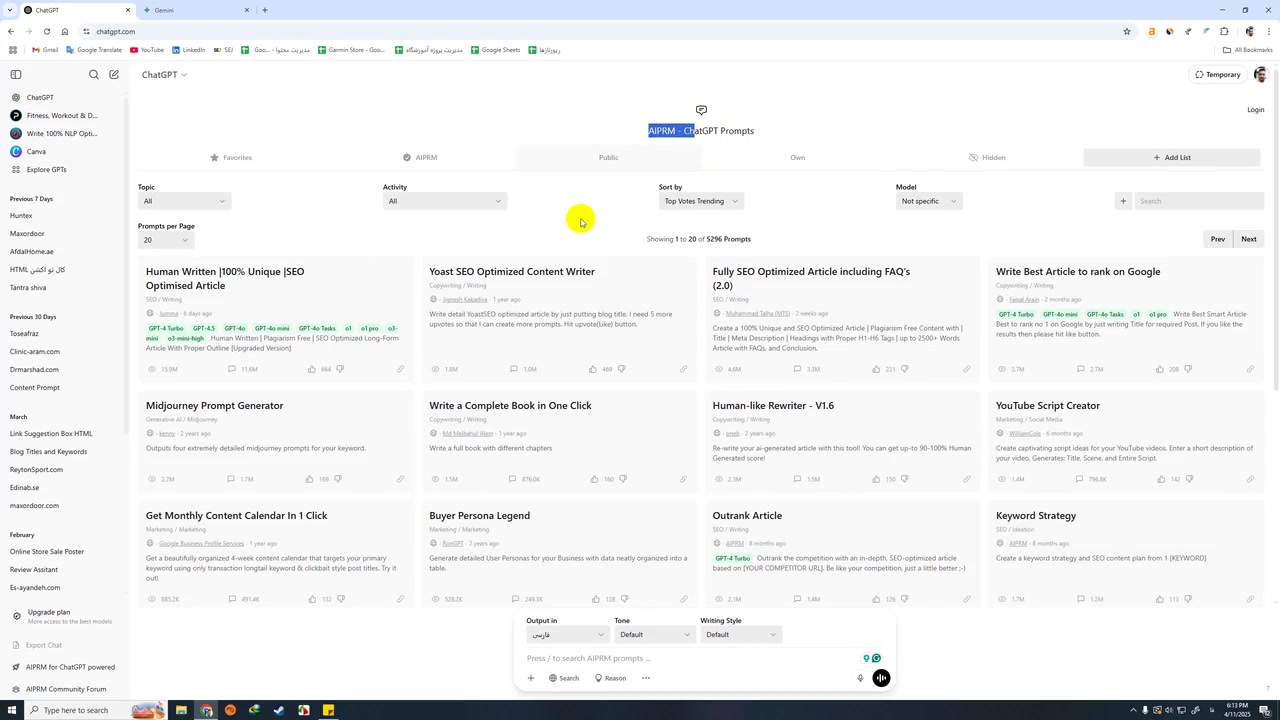1280x720 pixels.
Task: Click the plus button beside the prompt search field
Action: tap(1123, 201)
